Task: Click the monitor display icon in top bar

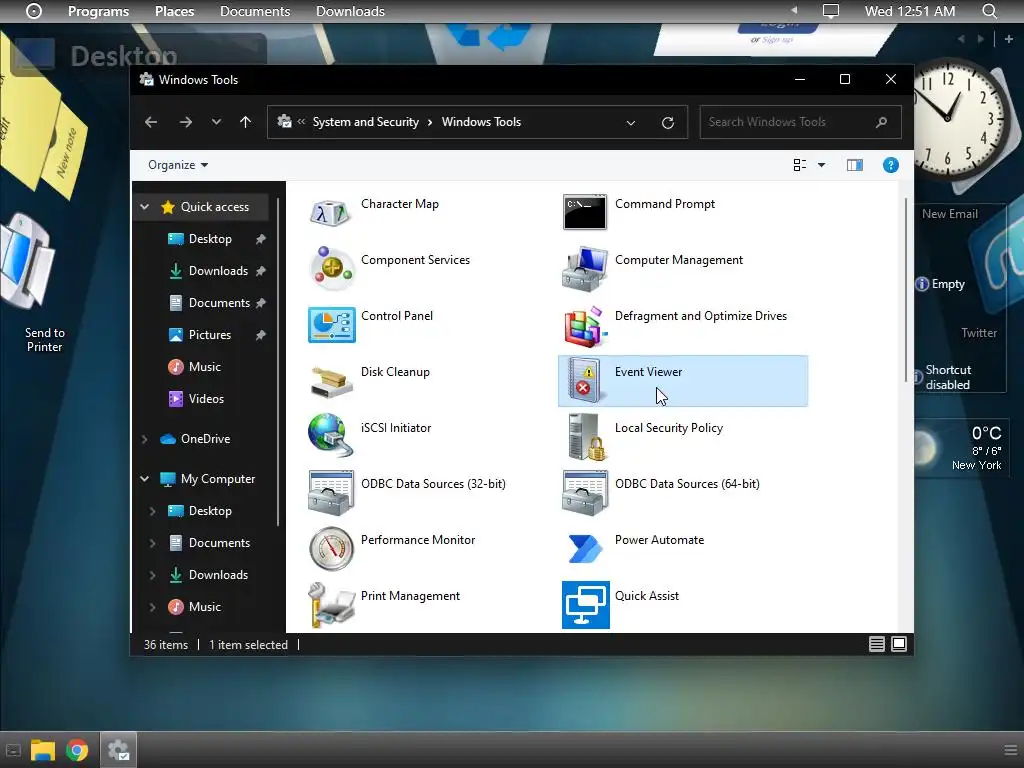Action: (831, 11)
